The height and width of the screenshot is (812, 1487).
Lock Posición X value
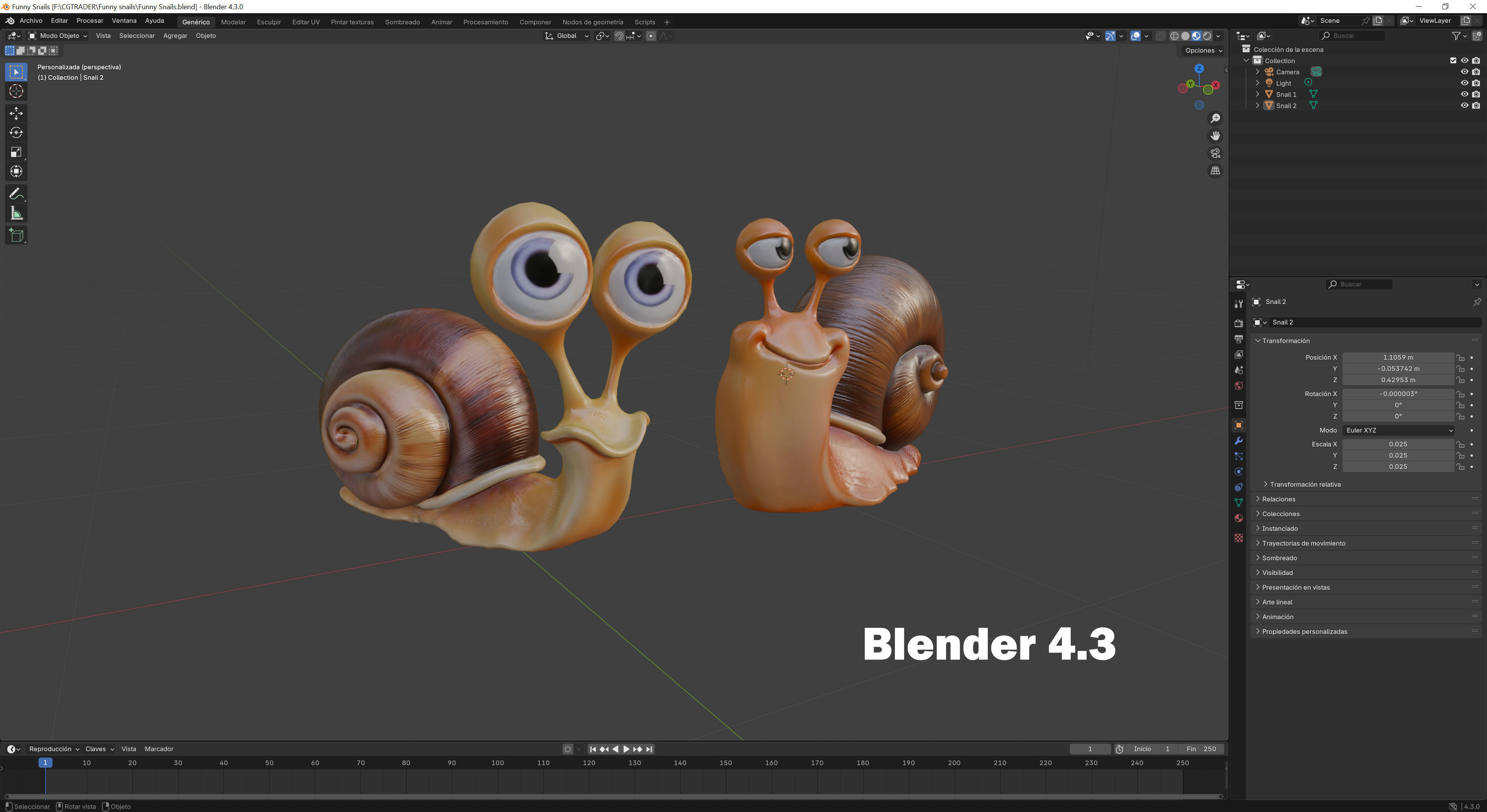coord(1460,358)
